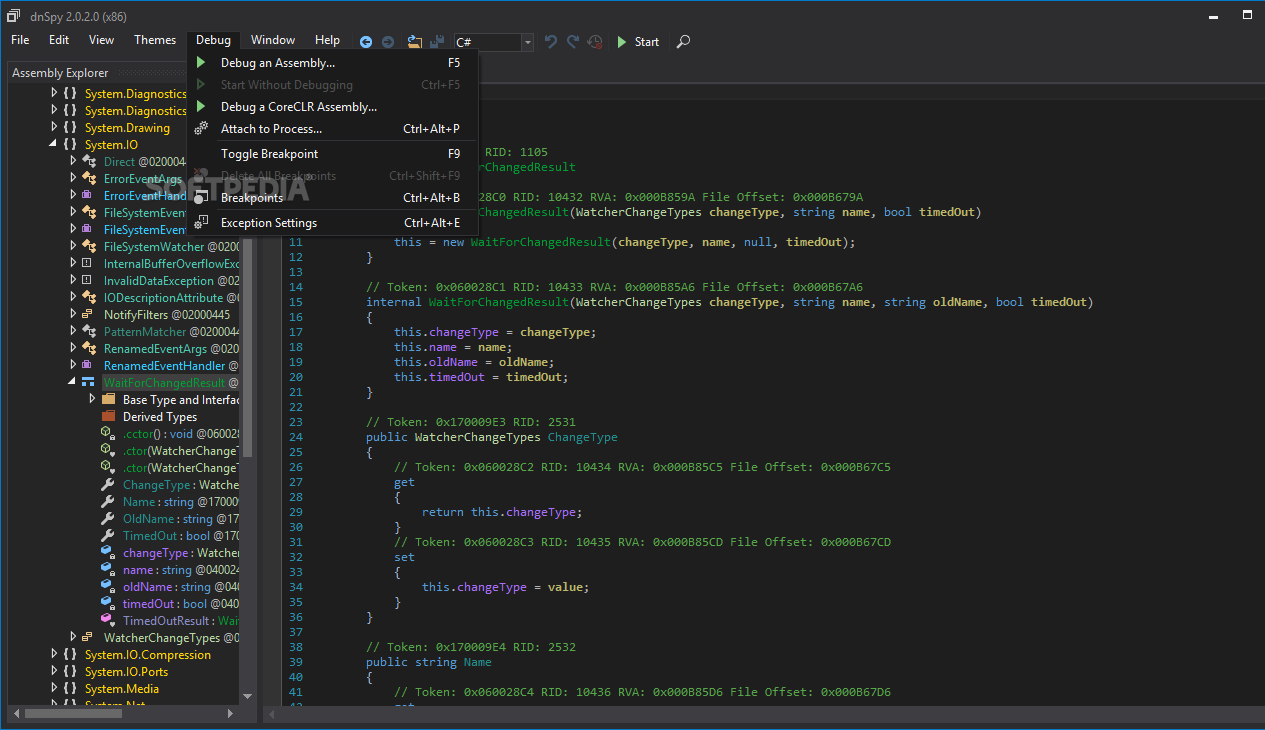Click the Save All floppy disk icon
This screenshot has width=1265, height=730.
point(437,42)
